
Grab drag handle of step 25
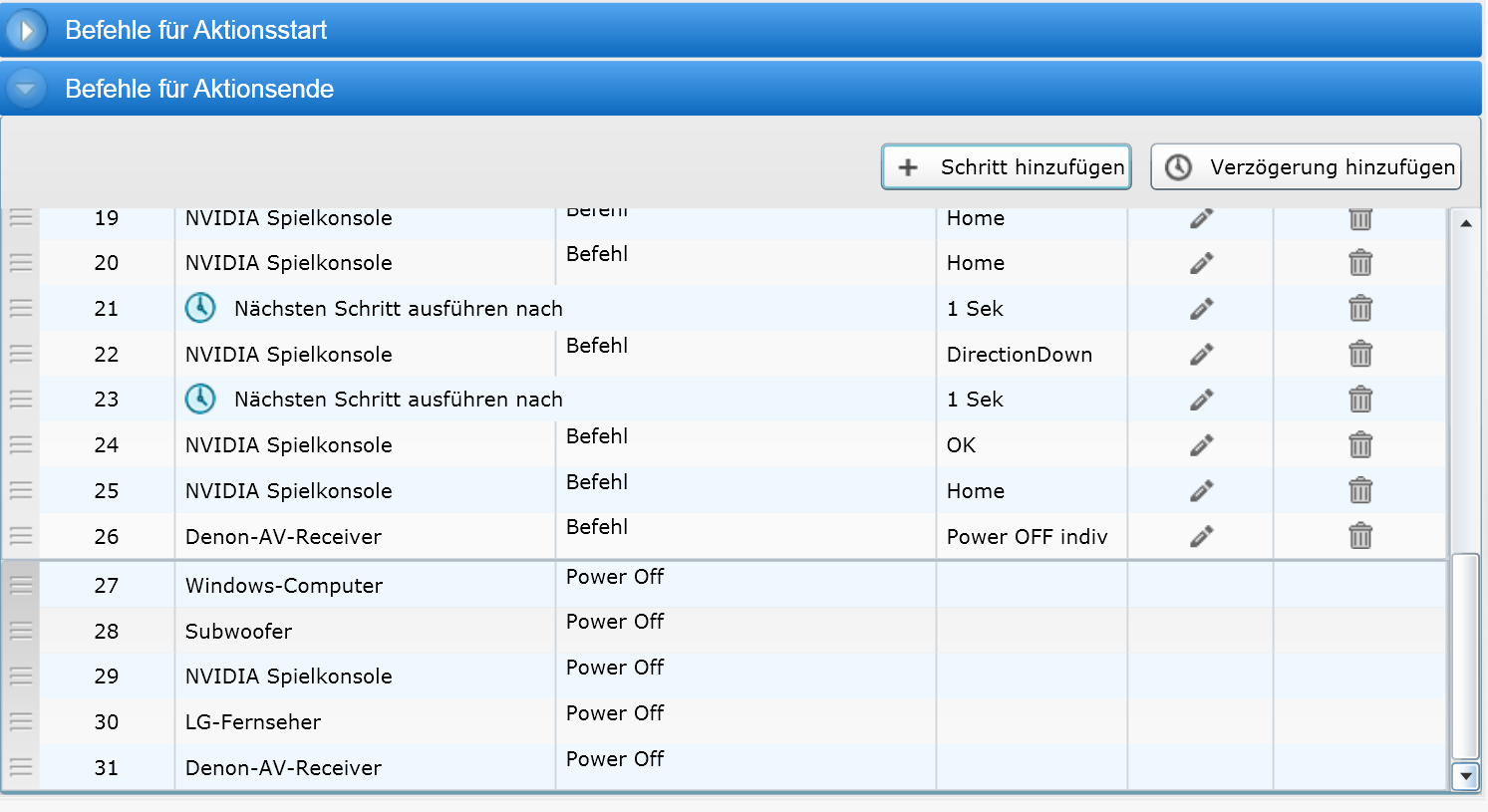21,490
